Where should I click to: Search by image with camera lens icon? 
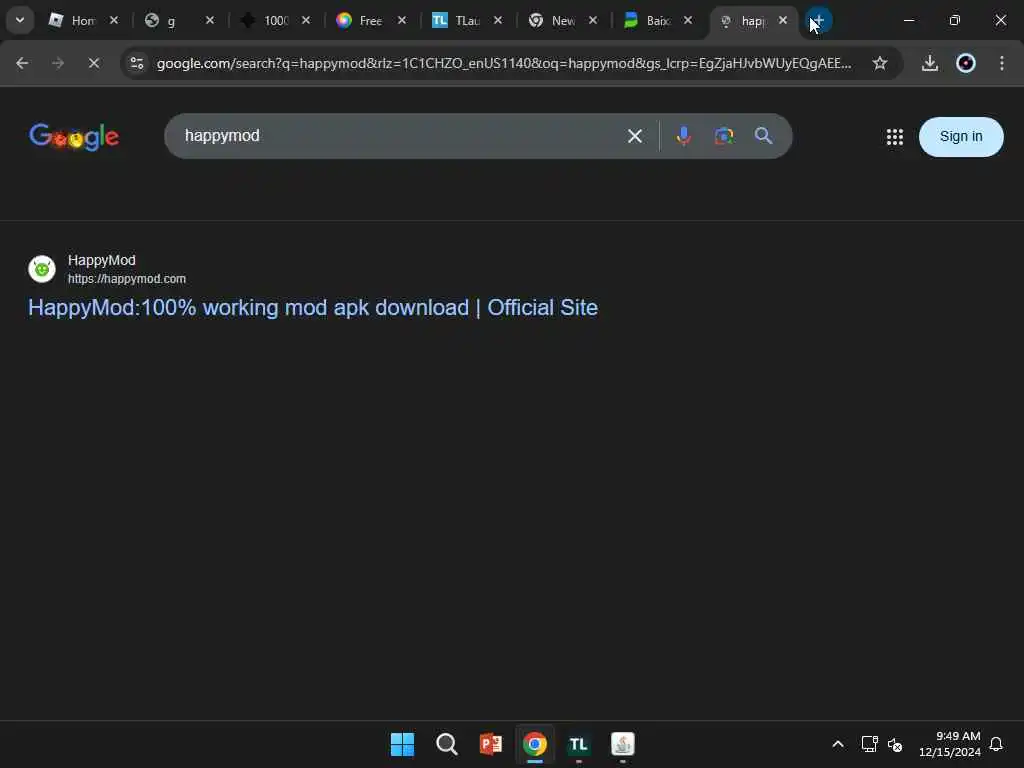724,136
